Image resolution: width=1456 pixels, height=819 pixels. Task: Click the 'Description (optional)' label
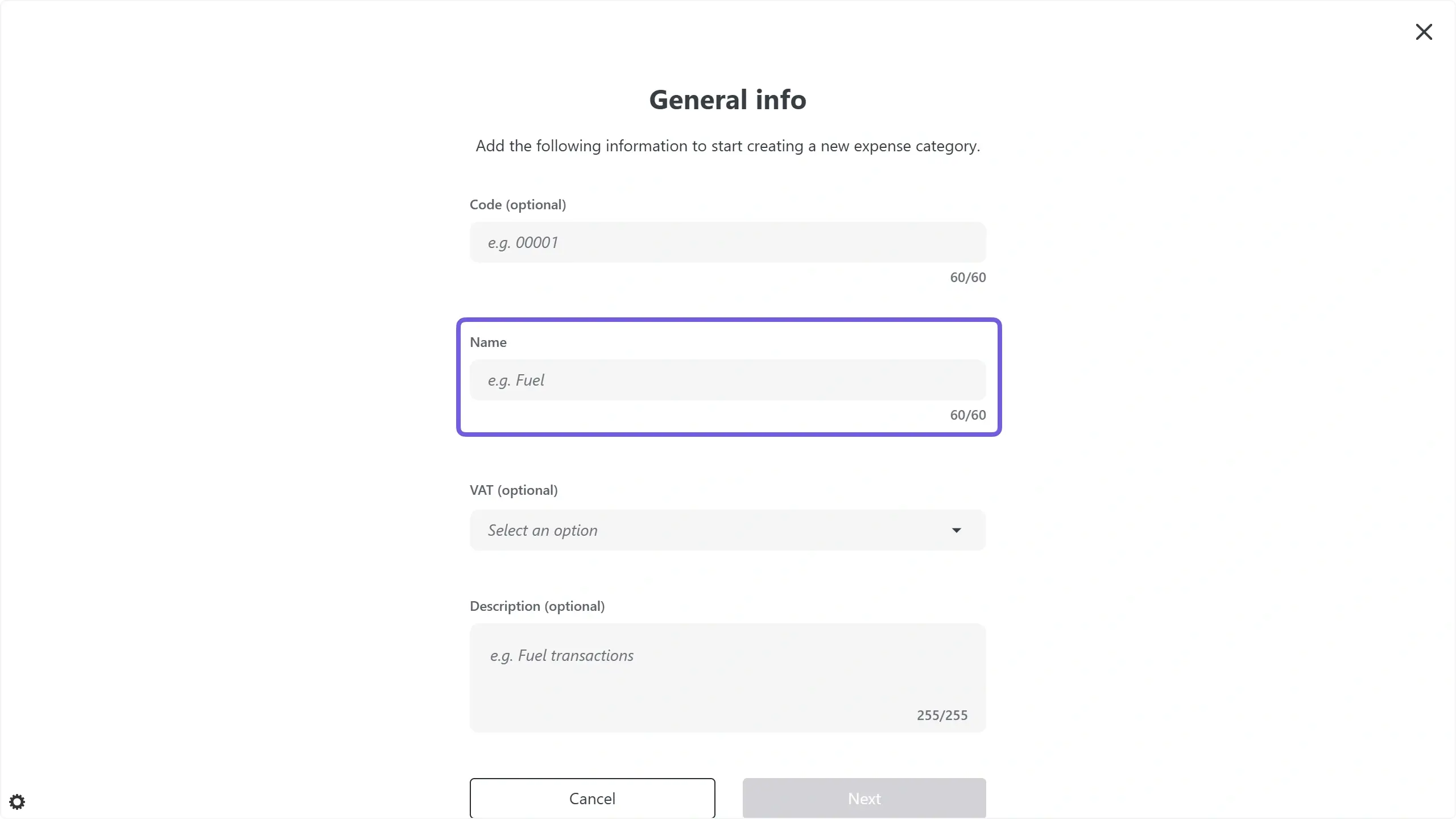pyautogui.click(x=537, y=606)
